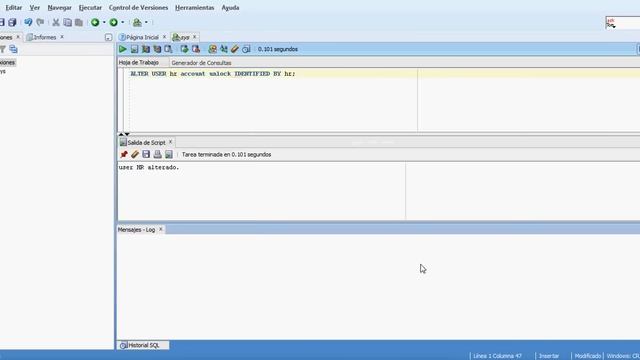This screenshot has height=360, width=640.
Task: Open the Forward button history dropdown arrow
Action: (x=122, y=22)
